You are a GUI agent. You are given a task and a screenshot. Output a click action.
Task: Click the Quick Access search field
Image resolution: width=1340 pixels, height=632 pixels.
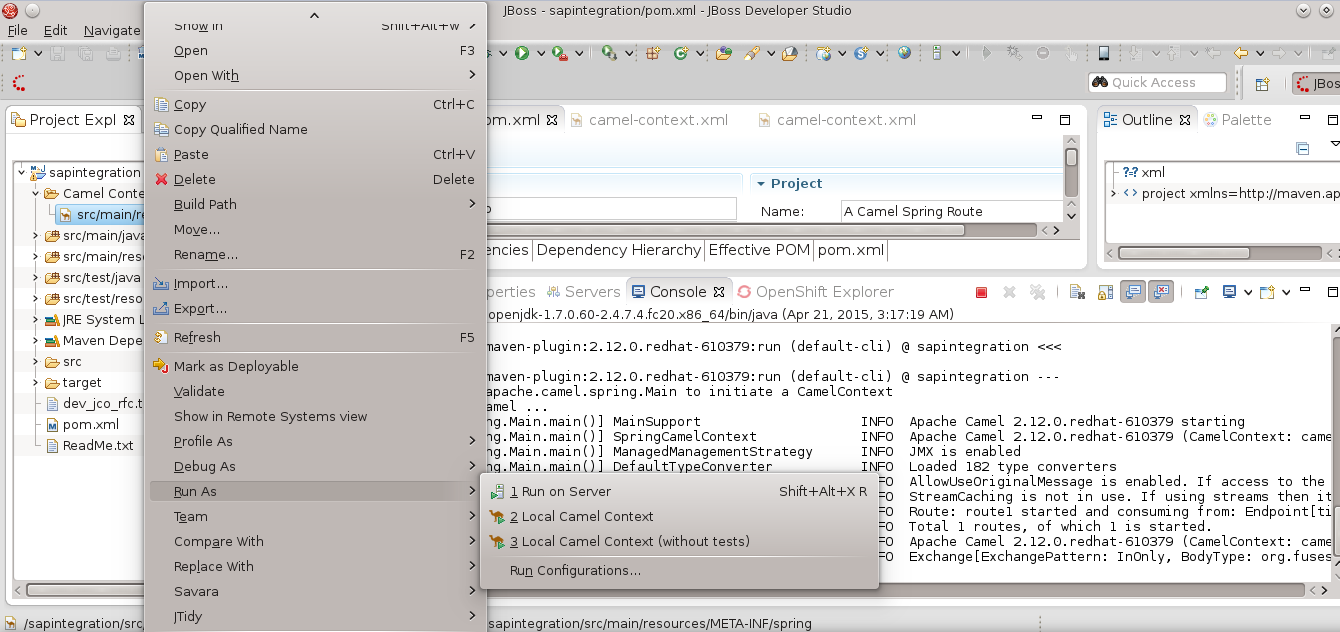(1158, 83)
